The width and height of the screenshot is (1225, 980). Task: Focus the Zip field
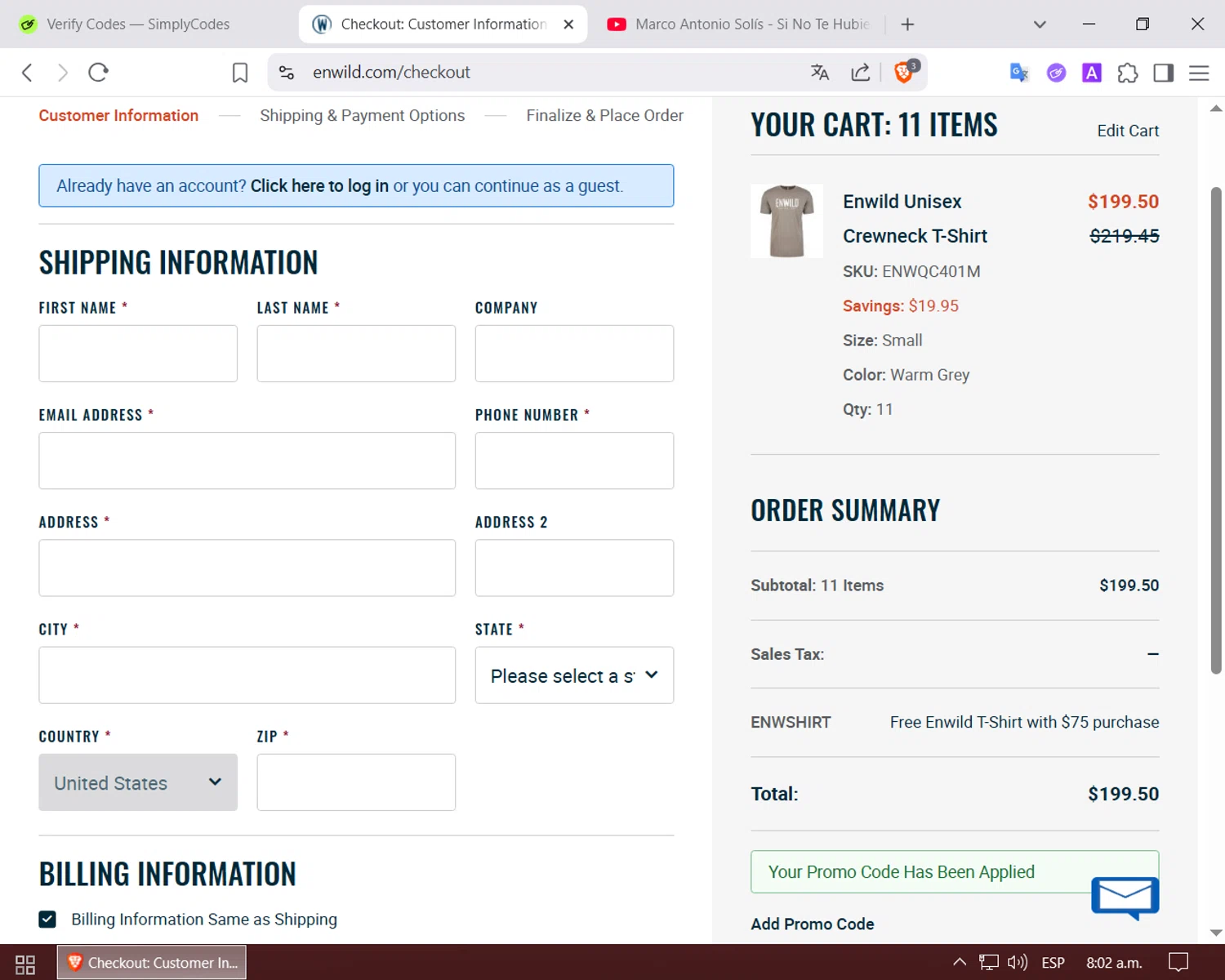click(x=356, y=782)
